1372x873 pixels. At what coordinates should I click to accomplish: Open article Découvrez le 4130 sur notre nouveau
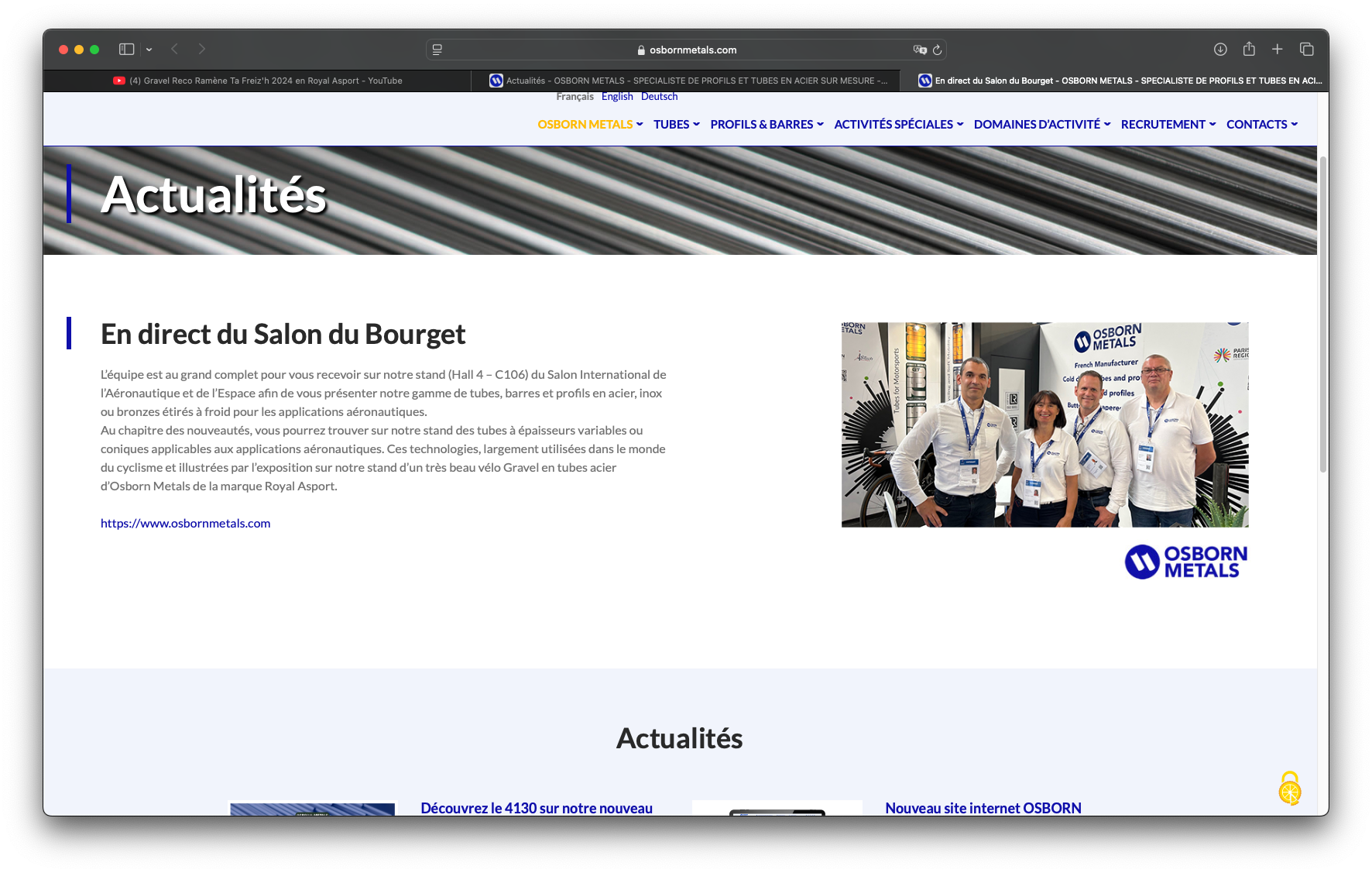click(x=537, y=808)
